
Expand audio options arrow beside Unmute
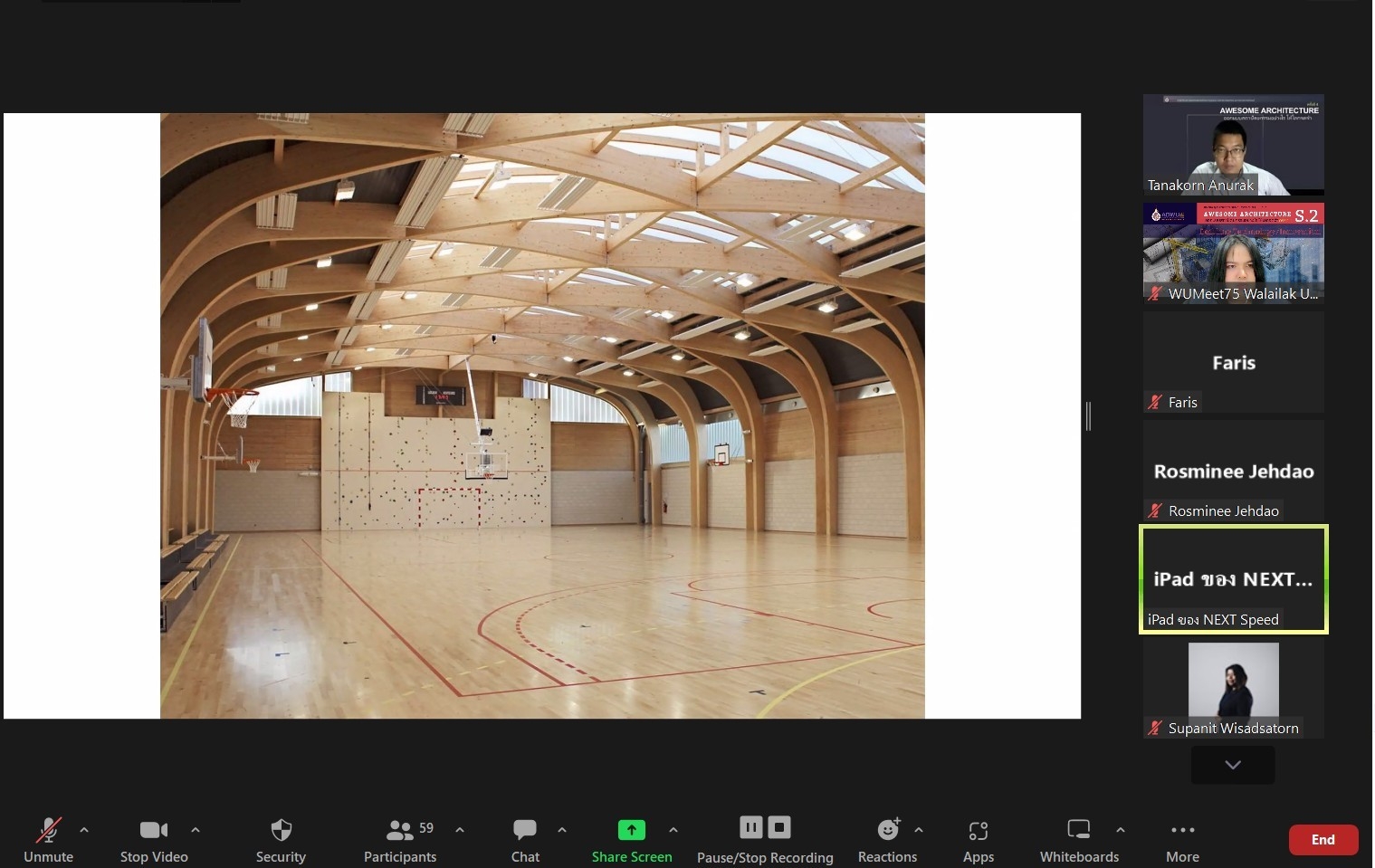84,829
